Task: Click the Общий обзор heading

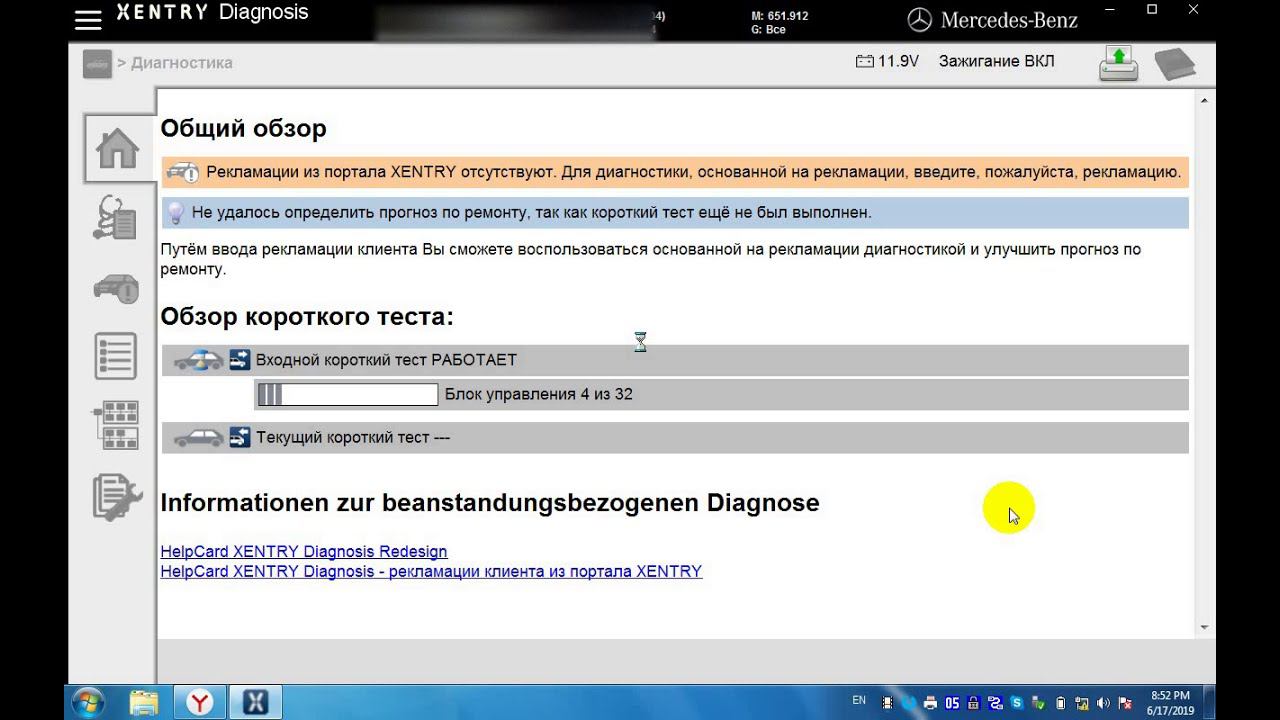Action: 244,129
